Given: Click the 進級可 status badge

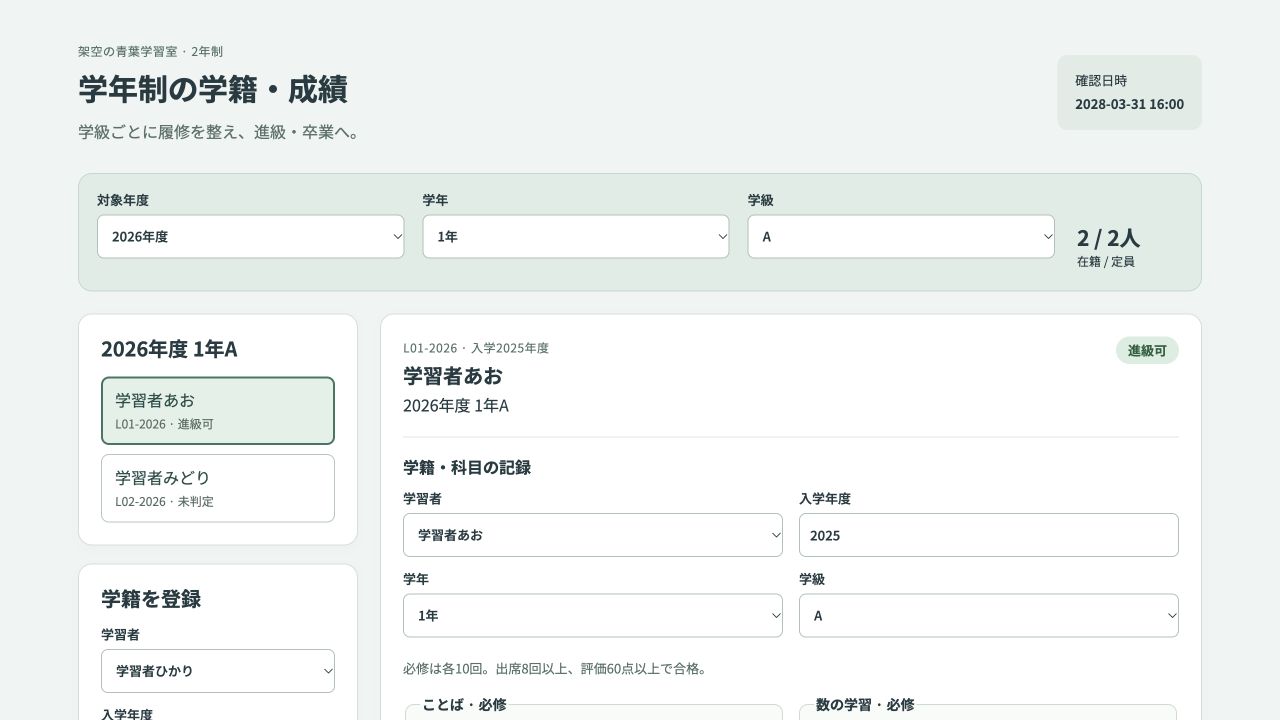Looking at the screenshot, I should point(1147,351).
